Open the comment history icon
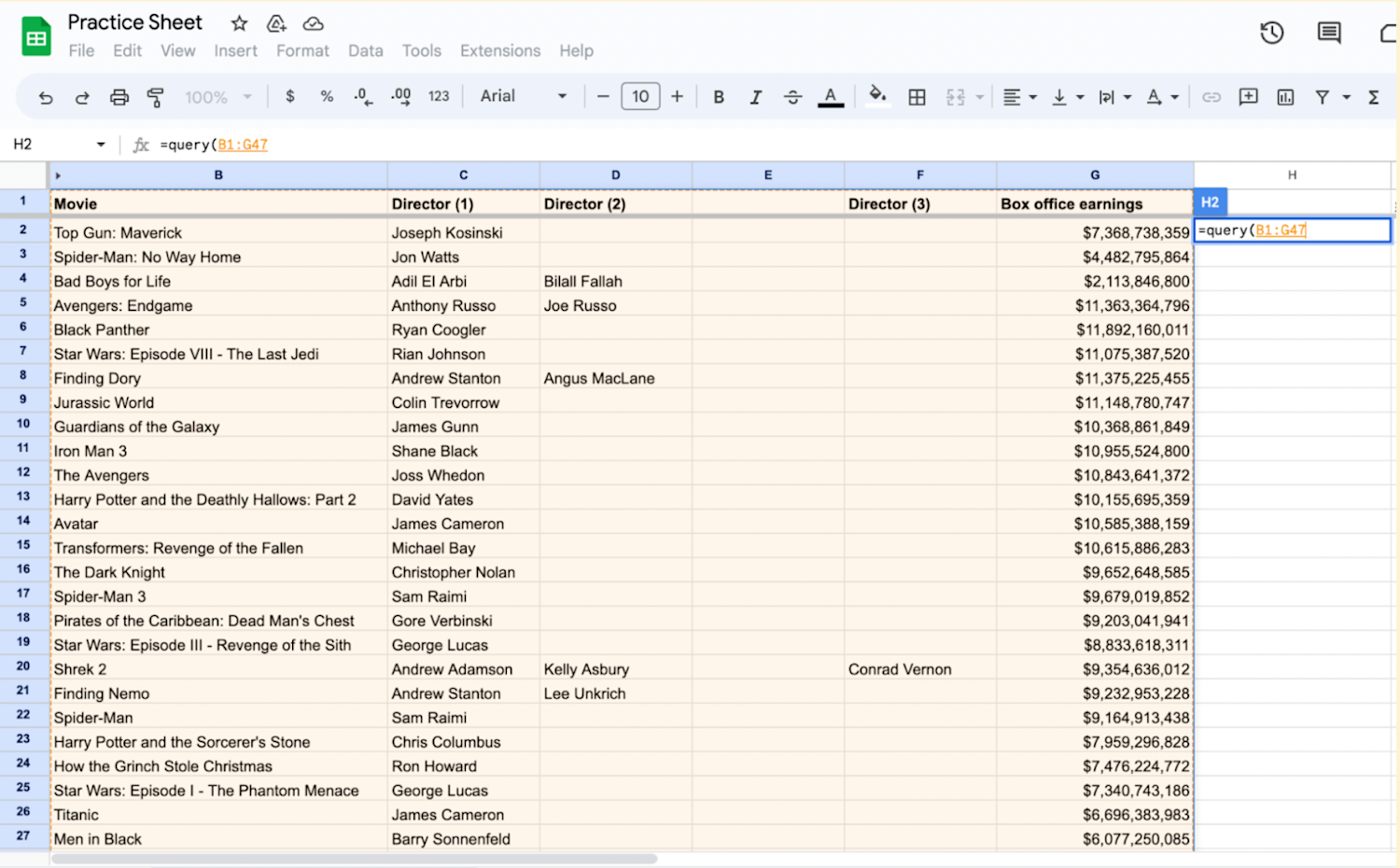Image resolution: width=1400 pixels, height=868 pixels. (1329, 33)
